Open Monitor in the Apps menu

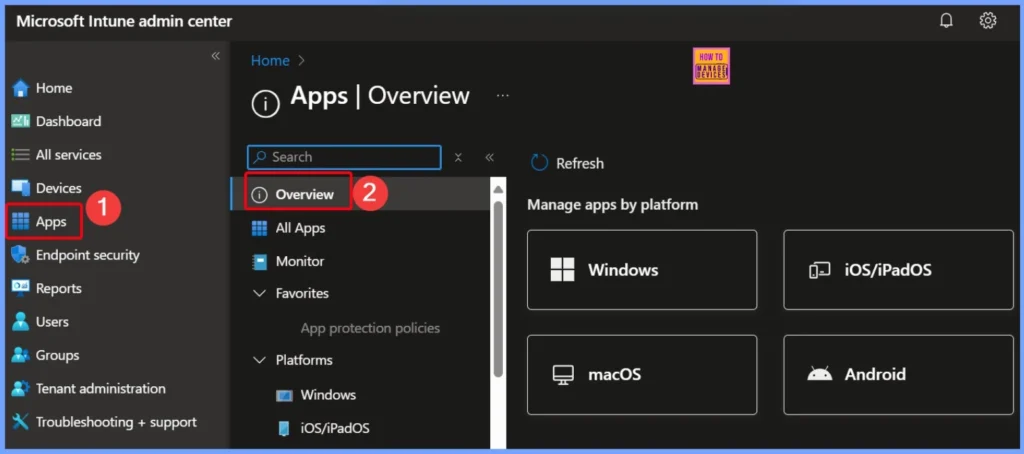300,261
